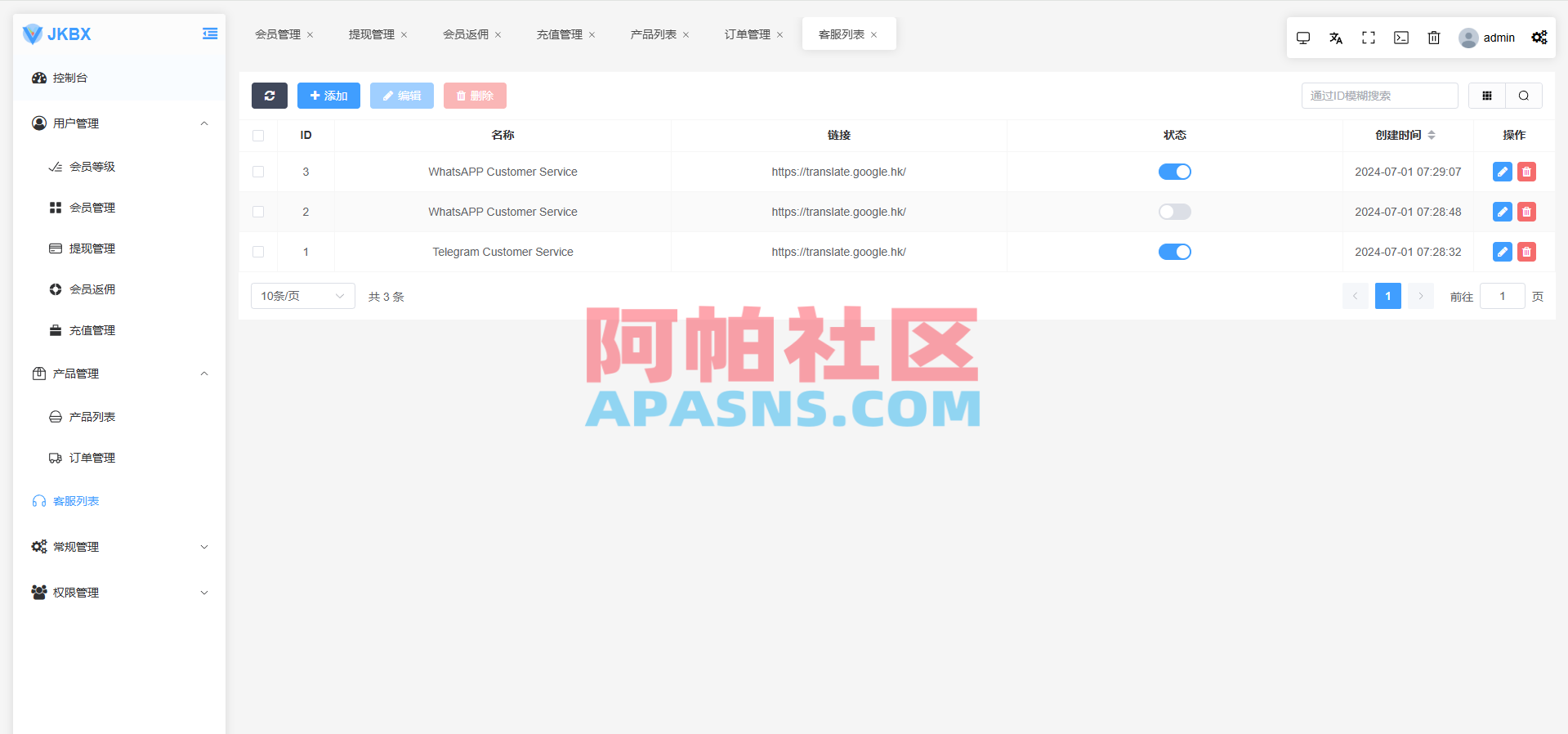1568x734 pixels.
Task: Toggle fullscreen mode icon
Action: (x=1369, y=38)
